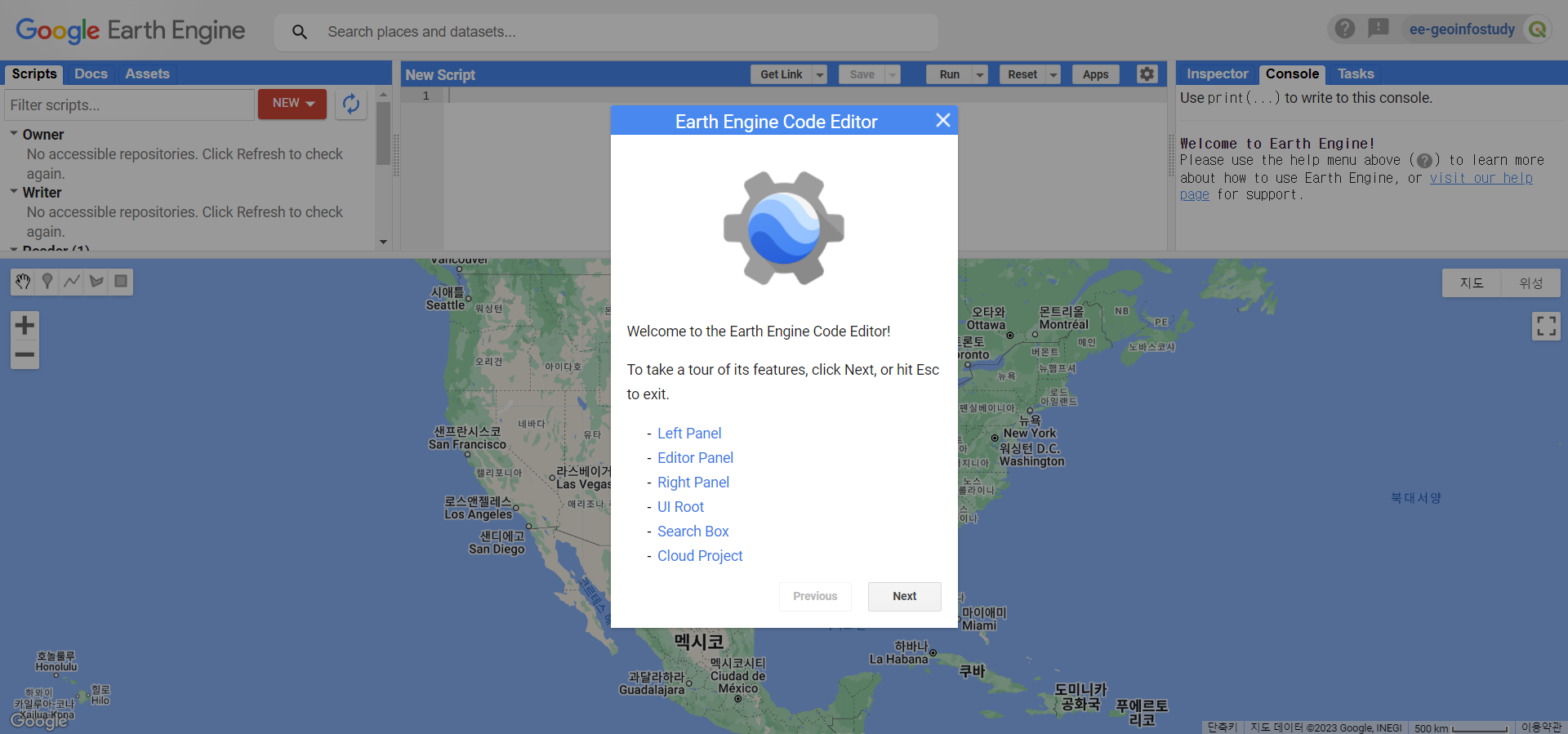Image resolution: width=1568 pixels, height=734 pixels.
Task: Open the Get Link dropdown arrow
Action: [x=820, y=74]
